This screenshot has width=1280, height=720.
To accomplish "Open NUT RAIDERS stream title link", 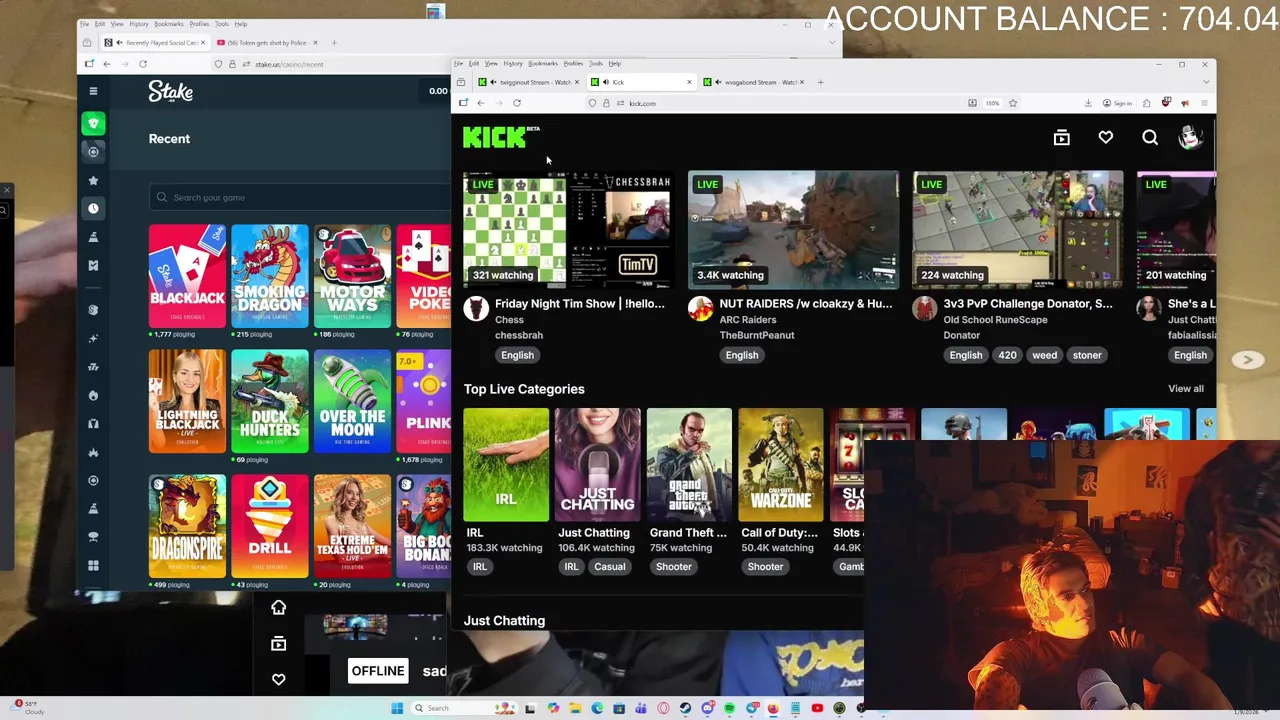I will [806, 304].
